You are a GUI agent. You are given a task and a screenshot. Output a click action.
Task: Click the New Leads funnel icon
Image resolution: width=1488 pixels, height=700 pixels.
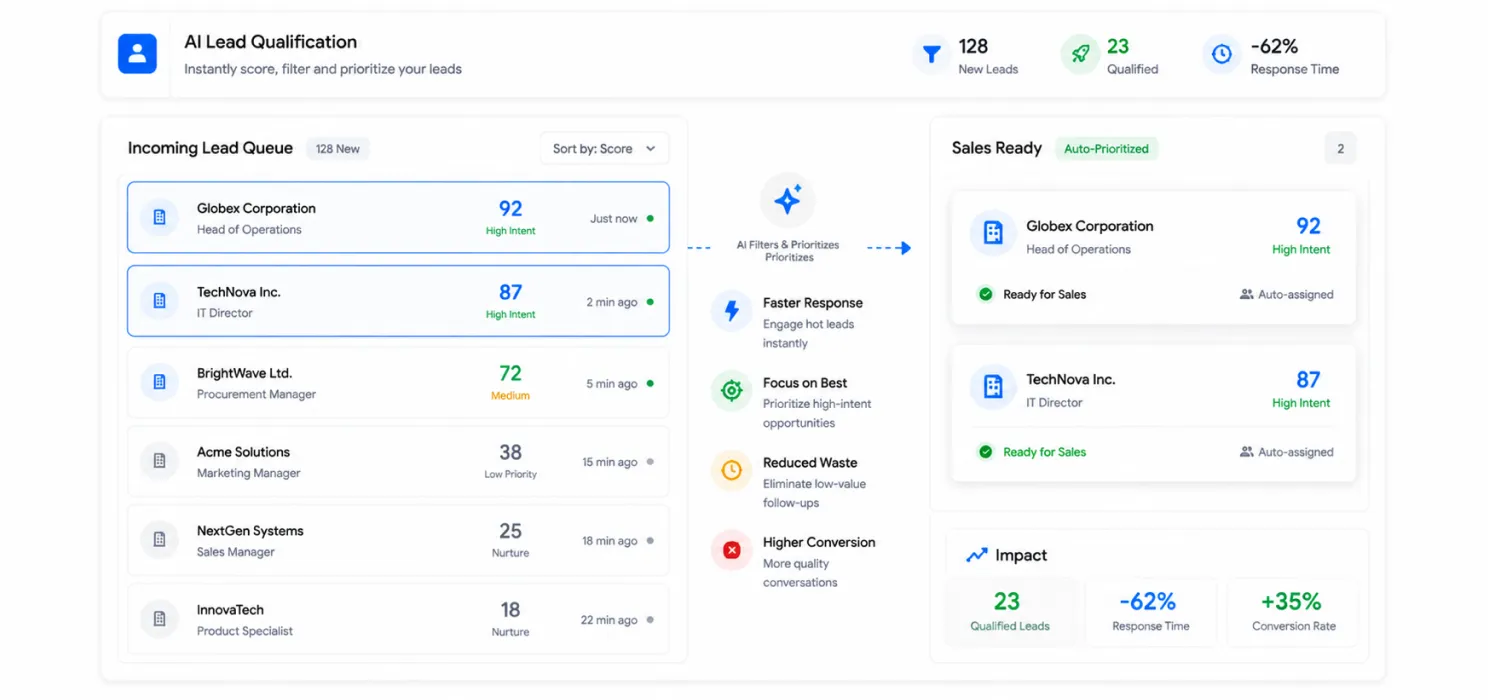click(931, 54)
